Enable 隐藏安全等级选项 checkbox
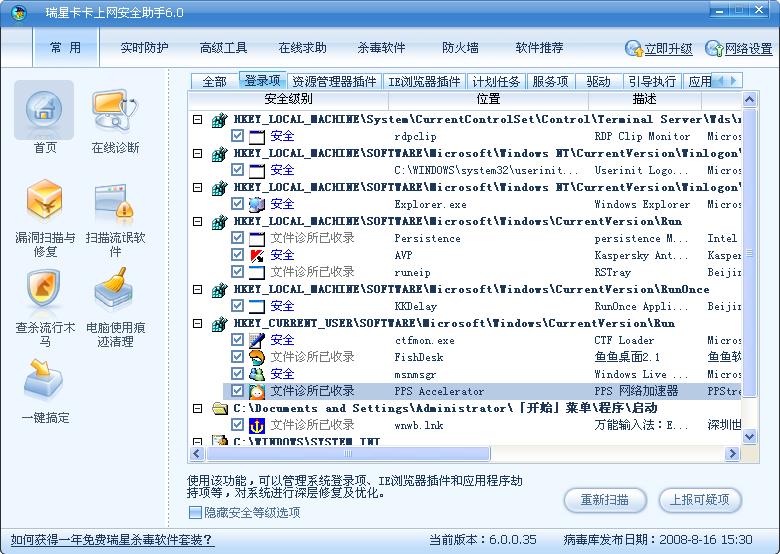780x554 pixels. coord(195,512)
